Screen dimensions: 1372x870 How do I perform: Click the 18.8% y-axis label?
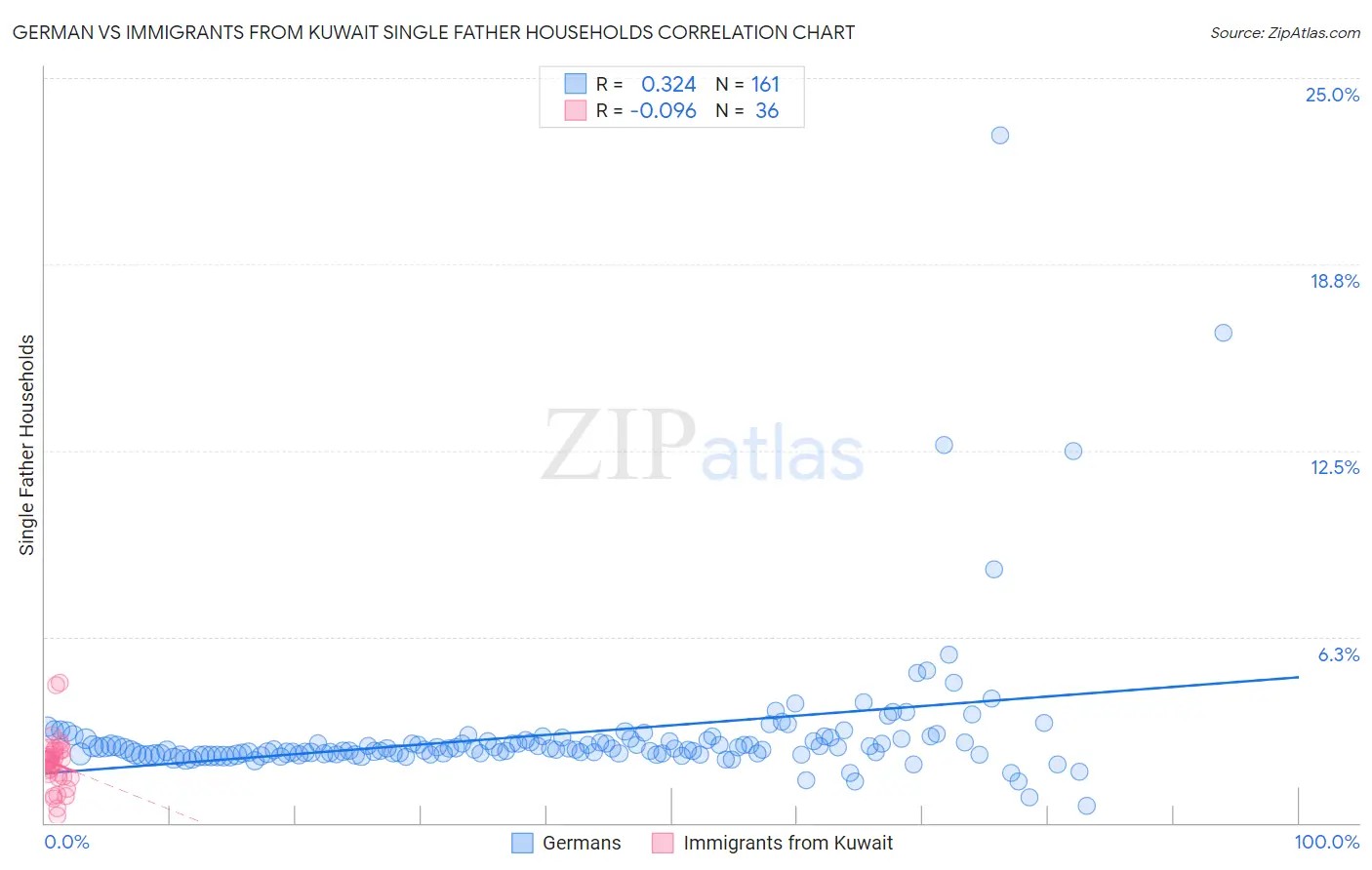(1334, 281)
